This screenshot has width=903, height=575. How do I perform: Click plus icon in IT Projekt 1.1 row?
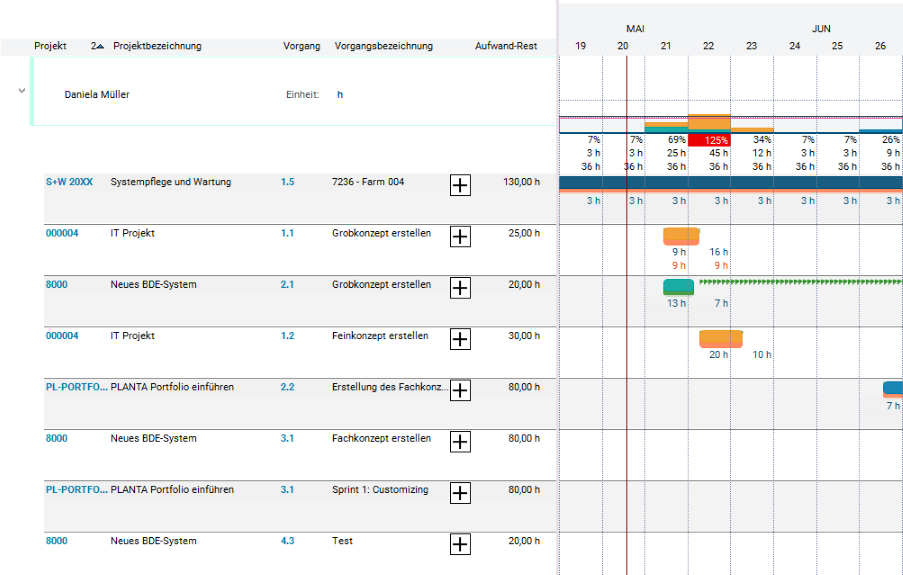(460, 236)
